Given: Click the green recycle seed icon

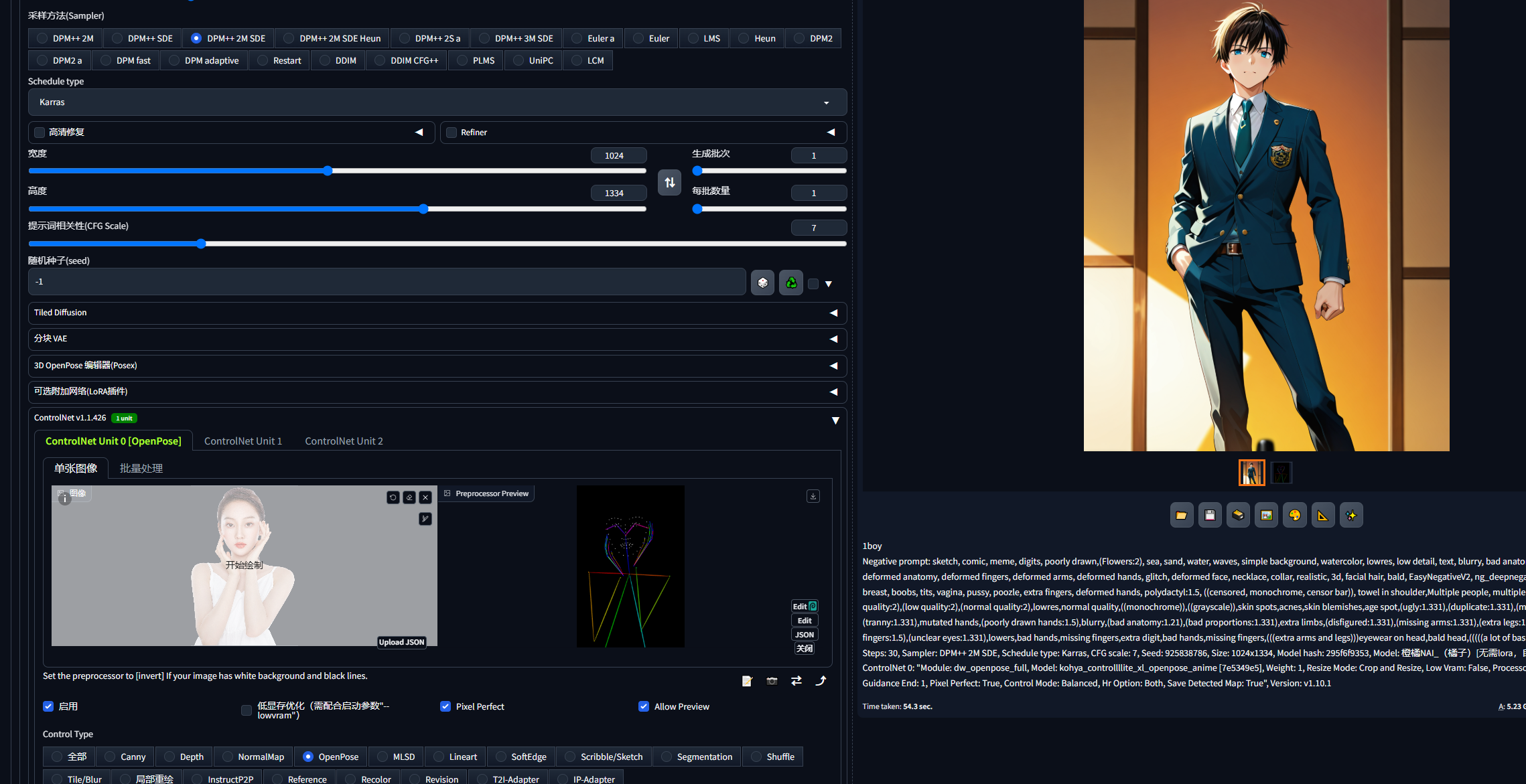Looking at the screenshot, I should (x=790, y=283).
